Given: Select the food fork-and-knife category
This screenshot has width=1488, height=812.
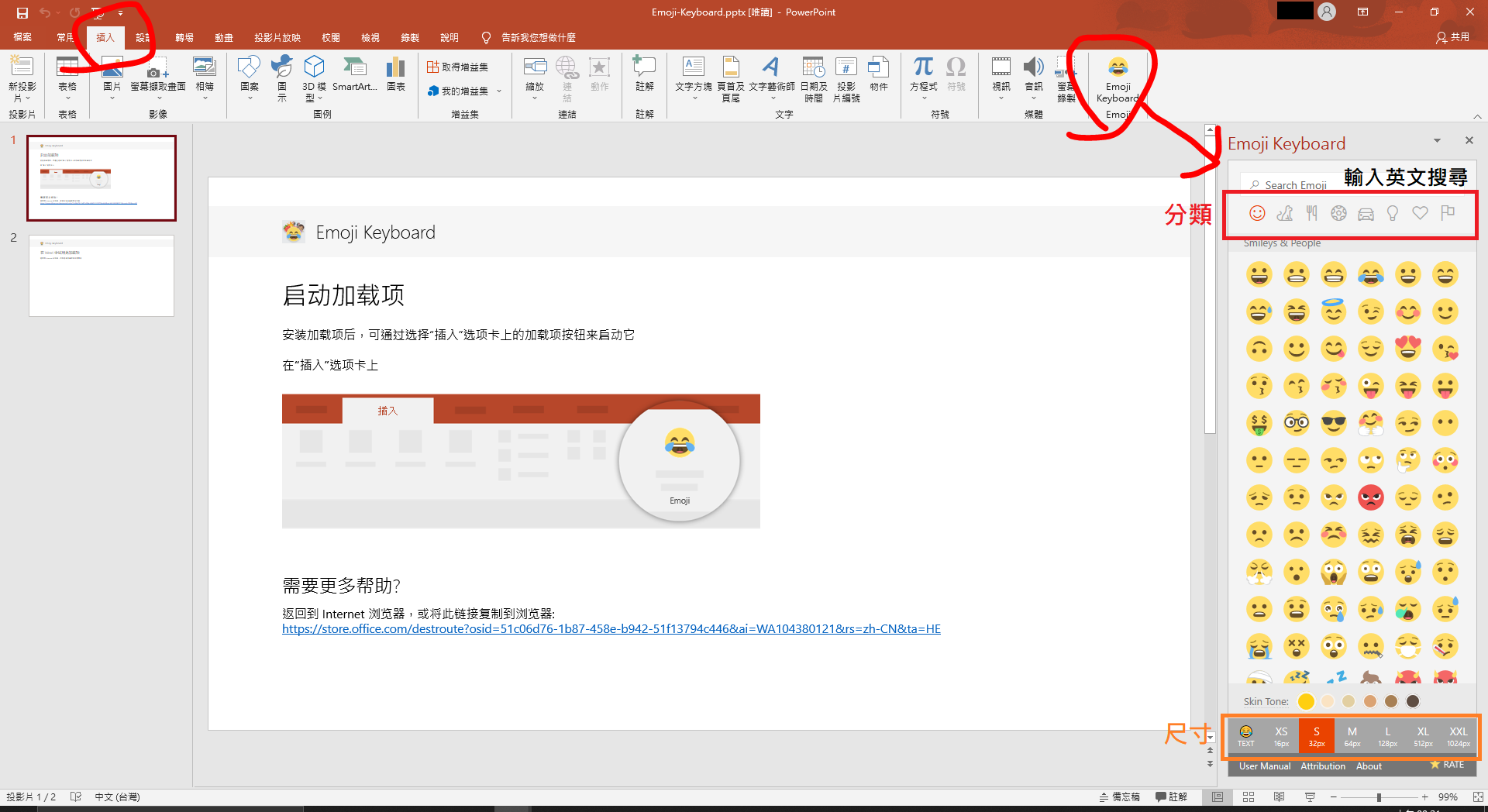Looking at the screenshot, I should point(1312,213).
